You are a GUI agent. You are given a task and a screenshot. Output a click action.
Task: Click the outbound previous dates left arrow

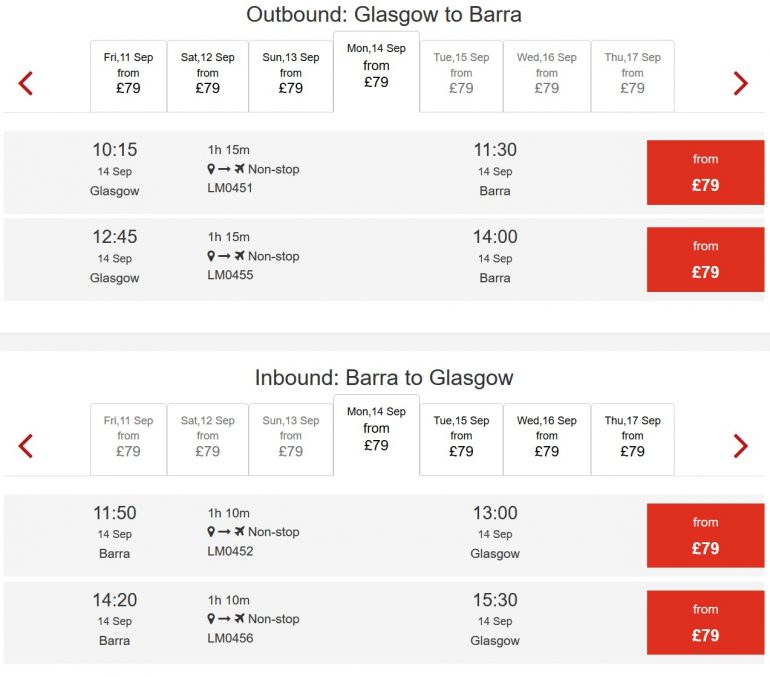coord(26,83)
